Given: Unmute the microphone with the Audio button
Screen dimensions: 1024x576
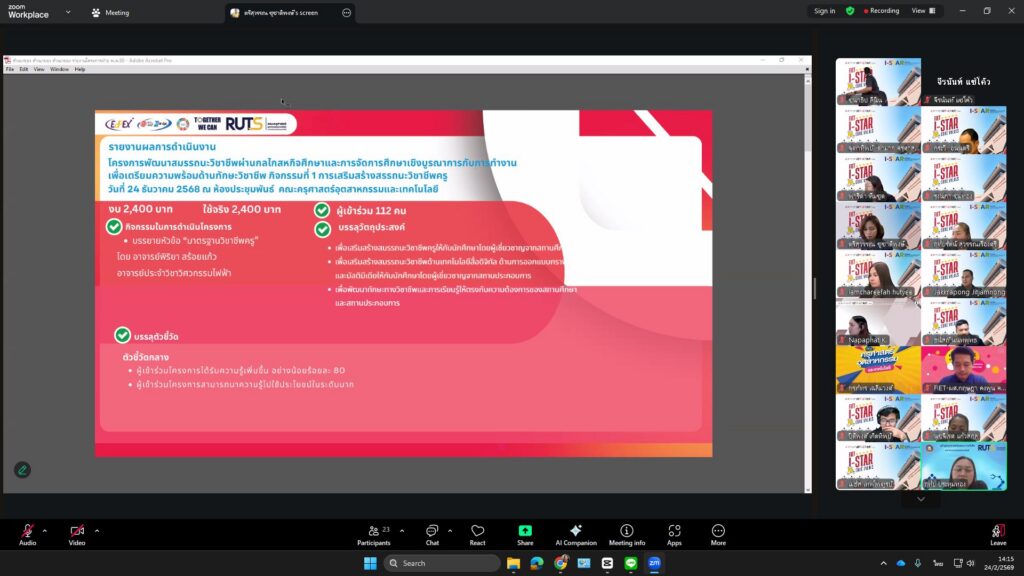Looking at the screenshot, I should [27, 533].
